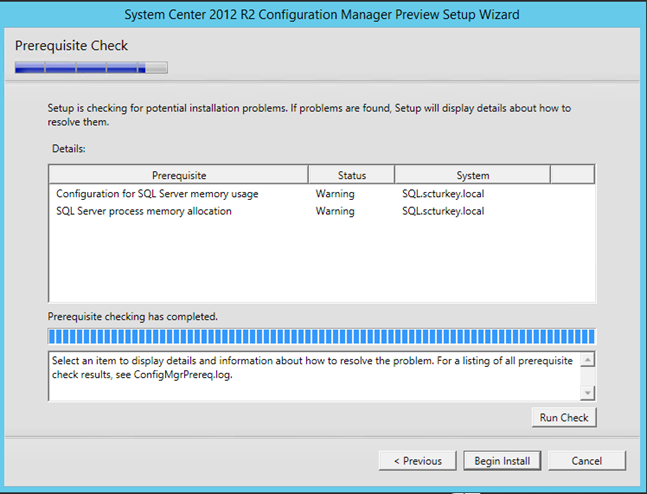Click SQL.scturkey.local in the second row
The image size is (647, 494).
[443, 211]
